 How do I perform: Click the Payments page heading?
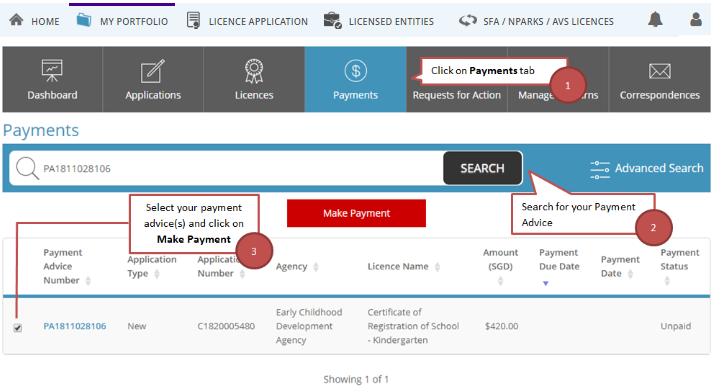coord(41,131)
